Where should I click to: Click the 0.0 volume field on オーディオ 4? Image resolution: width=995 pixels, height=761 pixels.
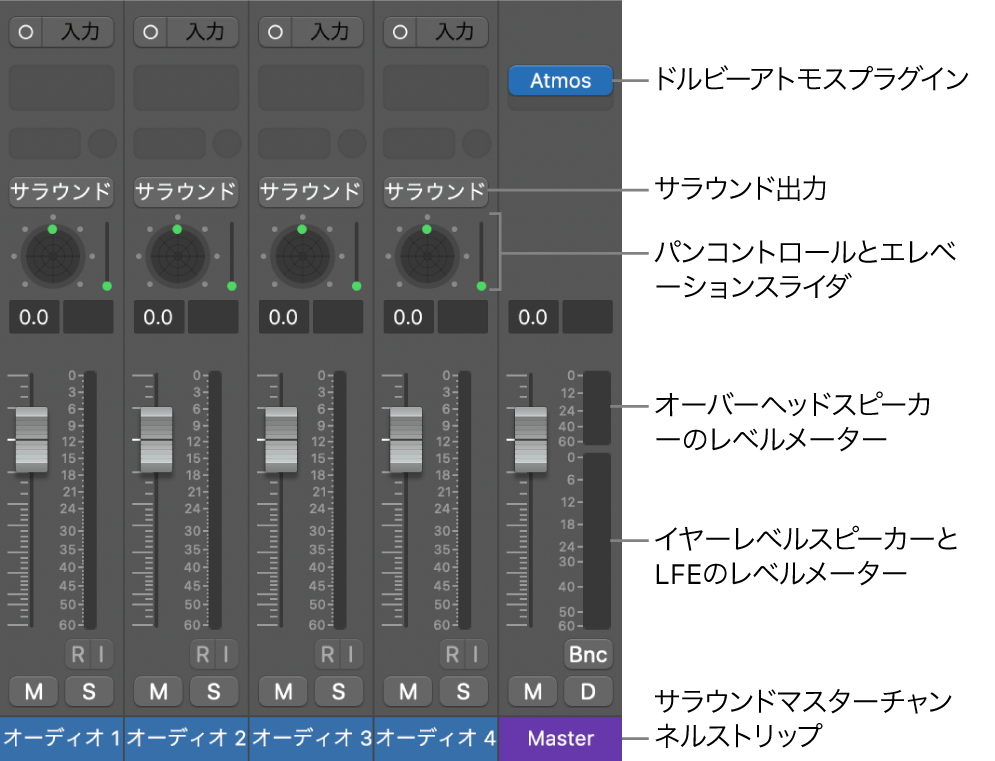pyautogui.click(x=408, y=317)
